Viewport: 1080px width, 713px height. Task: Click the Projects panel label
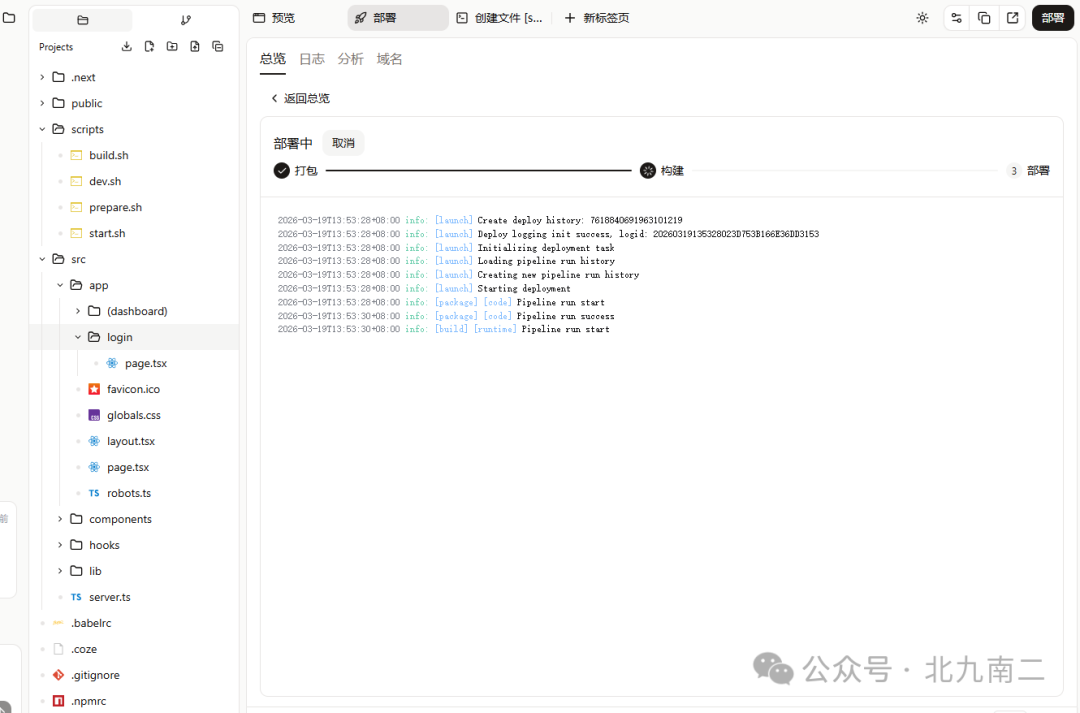(x=56, y=47)
